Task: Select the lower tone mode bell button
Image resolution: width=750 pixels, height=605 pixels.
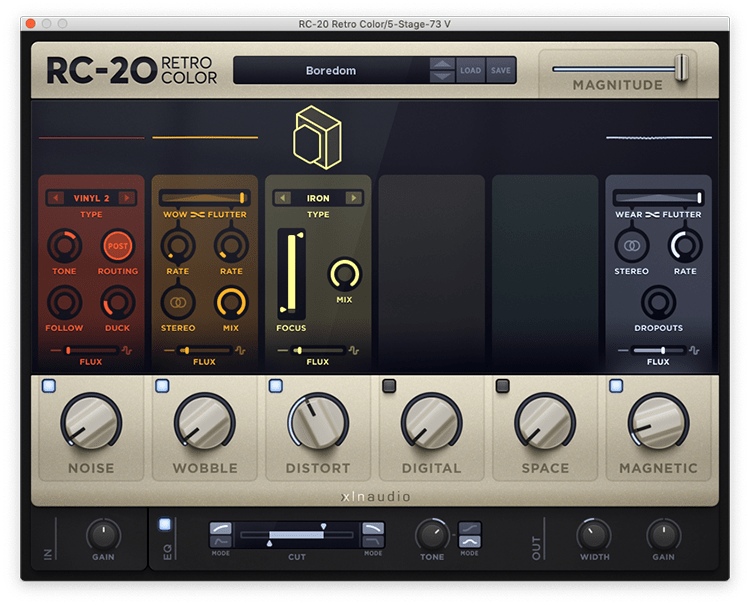Action: (470, 541)
